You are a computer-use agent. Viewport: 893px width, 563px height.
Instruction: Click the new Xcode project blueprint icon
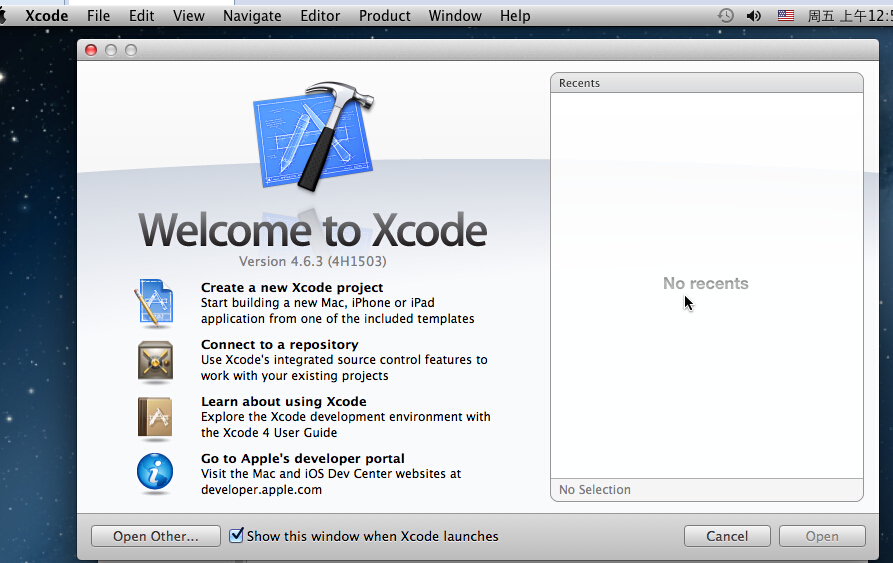click(x=154, y=302)
